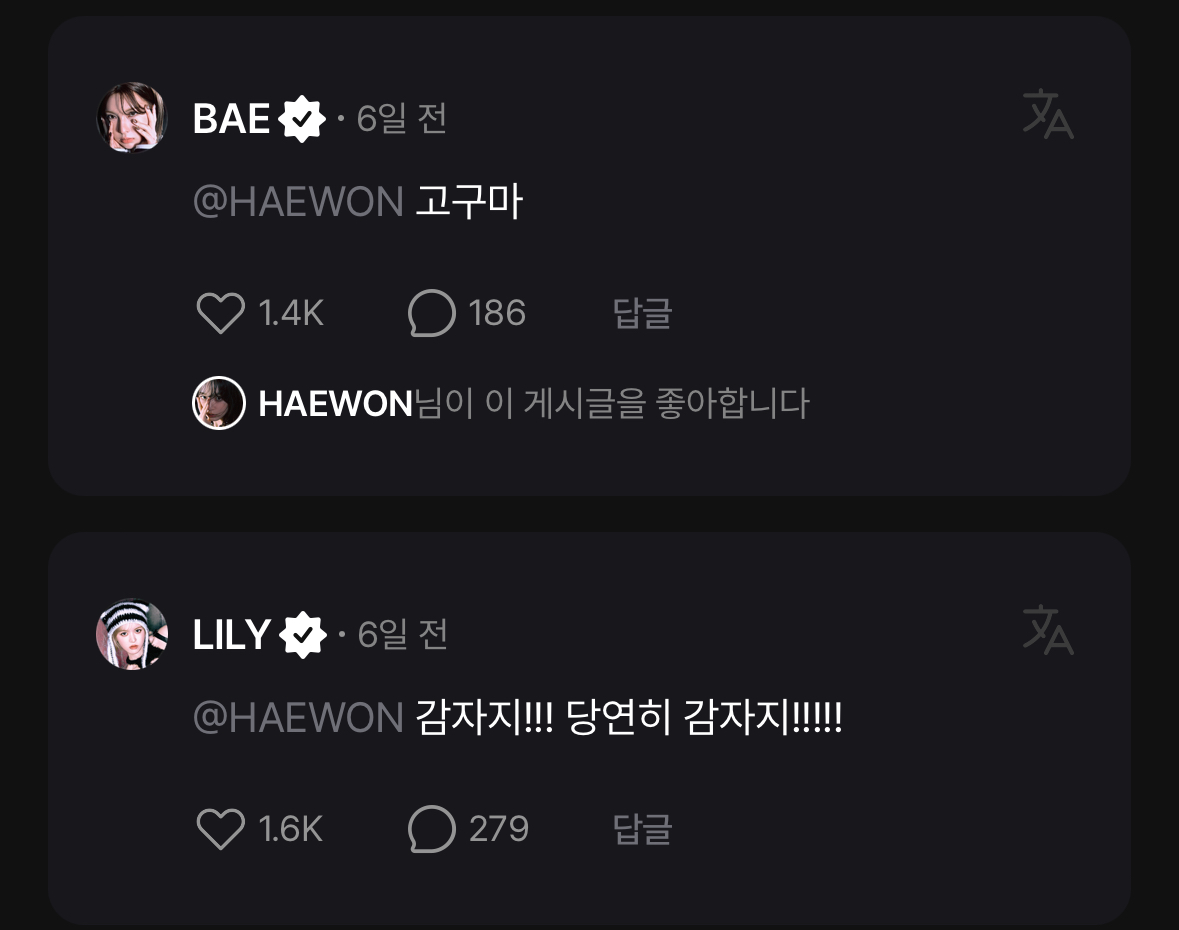Visit LILY's profile via username

click(x=232, y=635)
